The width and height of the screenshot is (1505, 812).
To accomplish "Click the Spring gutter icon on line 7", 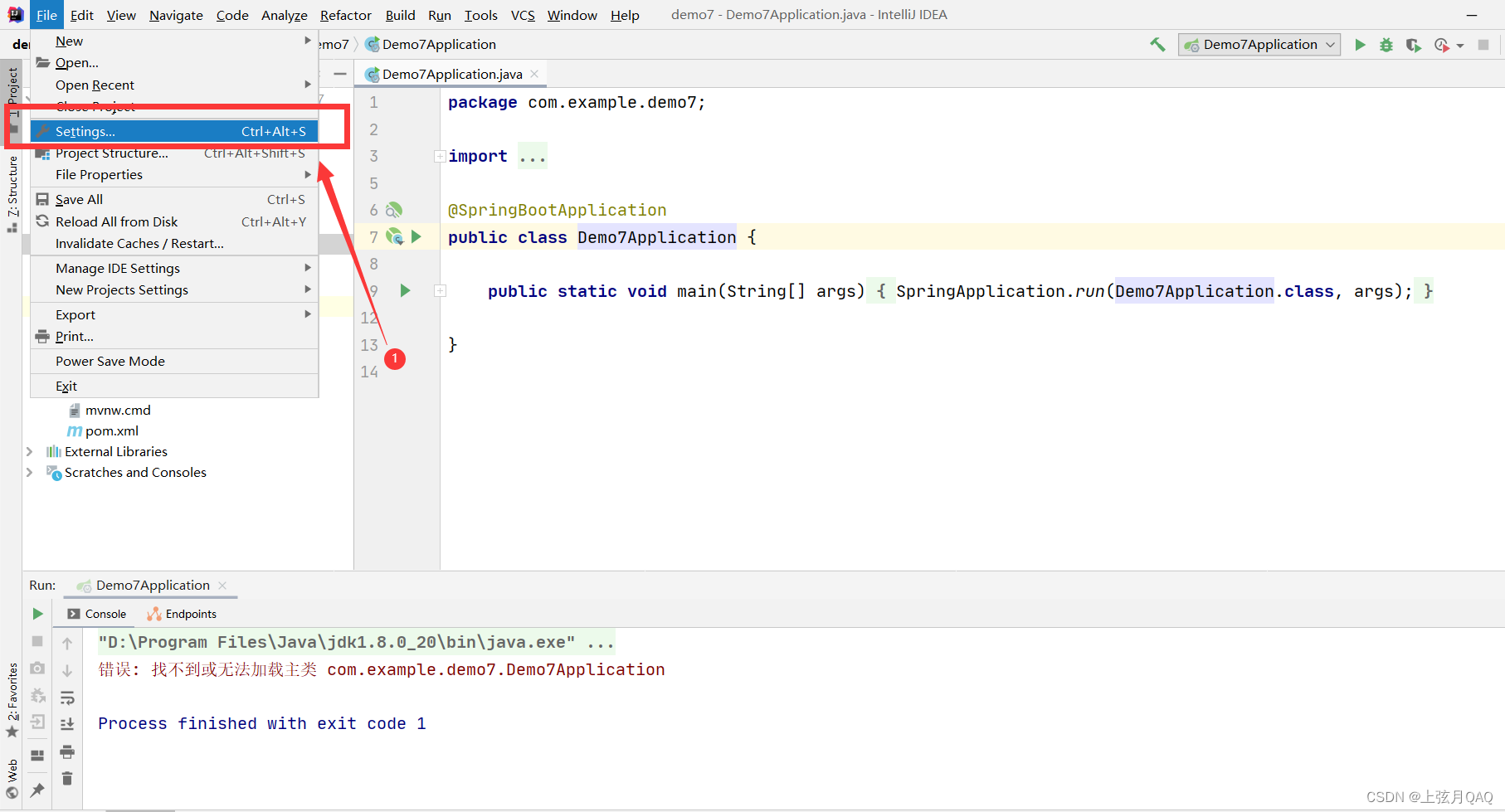I will [x=395, y=237].
